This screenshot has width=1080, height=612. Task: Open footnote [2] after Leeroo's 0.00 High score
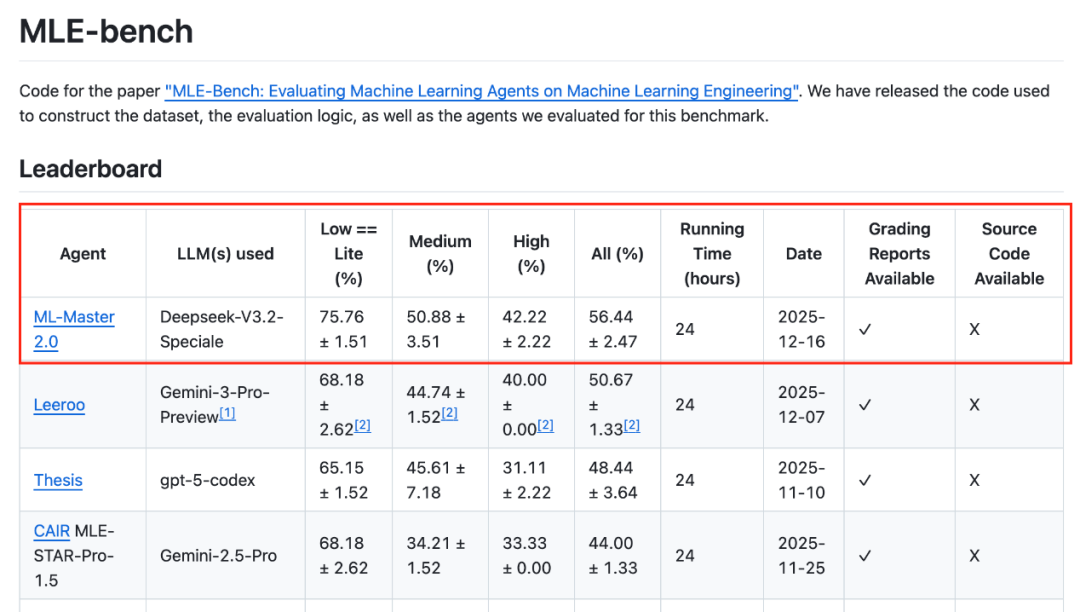click(546, 426)
